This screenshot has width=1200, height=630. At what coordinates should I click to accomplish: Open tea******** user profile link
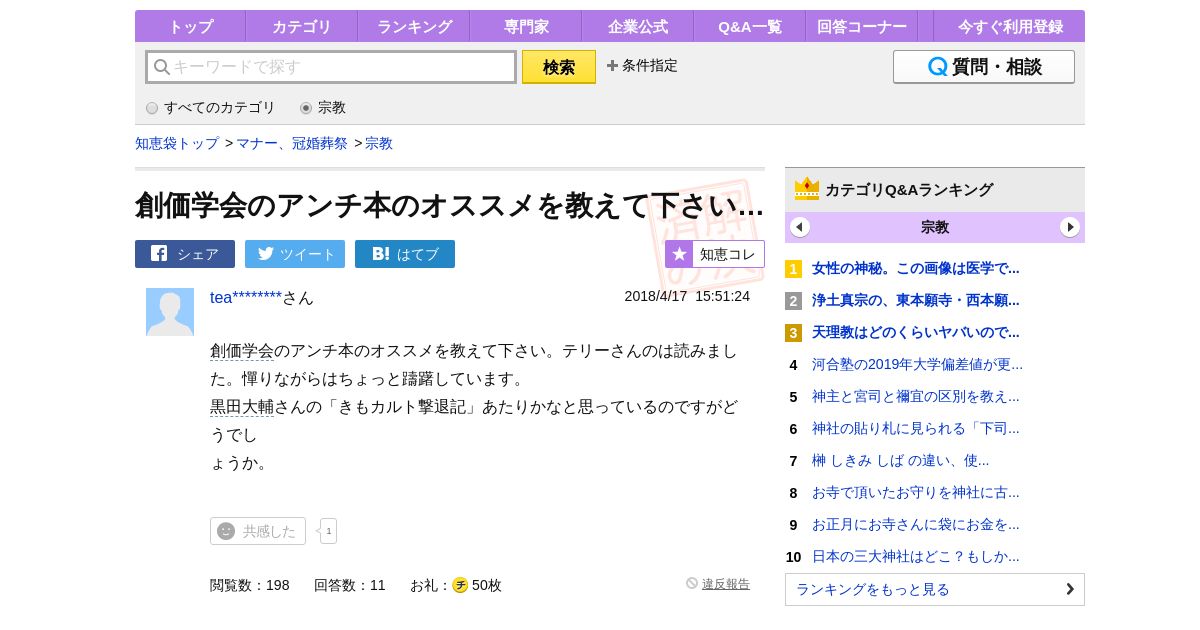[246, 297]
